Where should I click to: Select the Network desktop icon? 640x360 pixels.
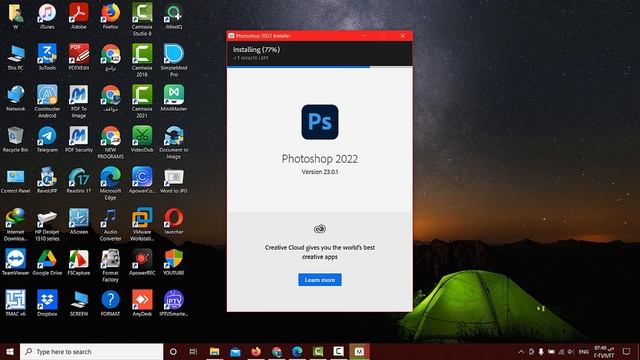coord(16,99)
